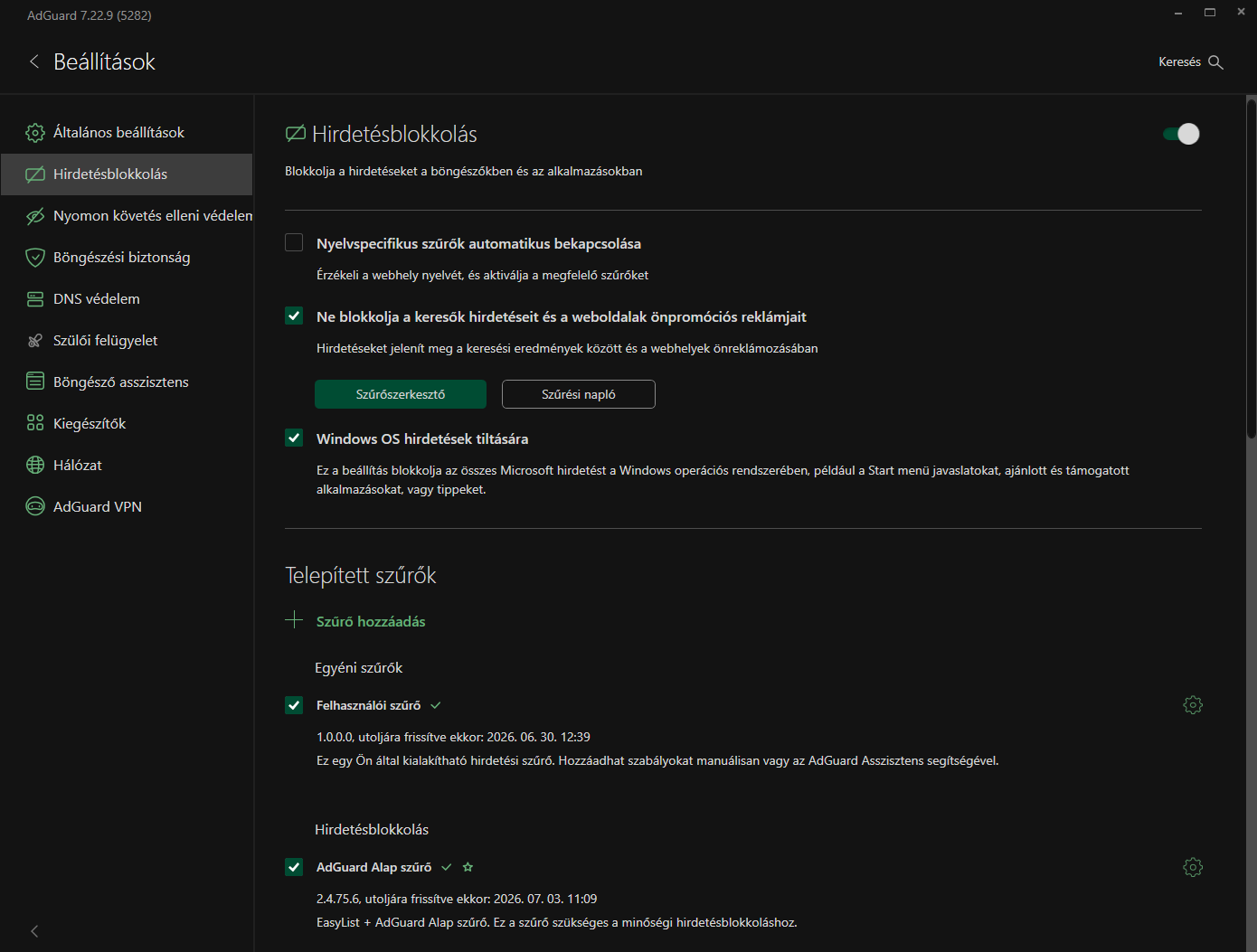Uncheck Windows OS hirdetések tiltására checkbox
Screen dimensions: 1257x952
pos(294,438)
